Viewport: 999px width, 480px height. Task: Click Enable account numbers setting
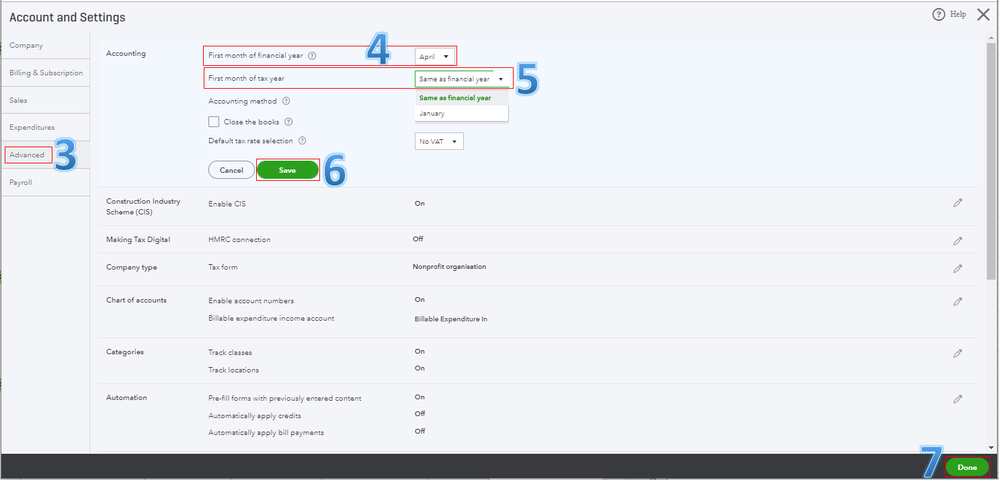click(251, 300)
